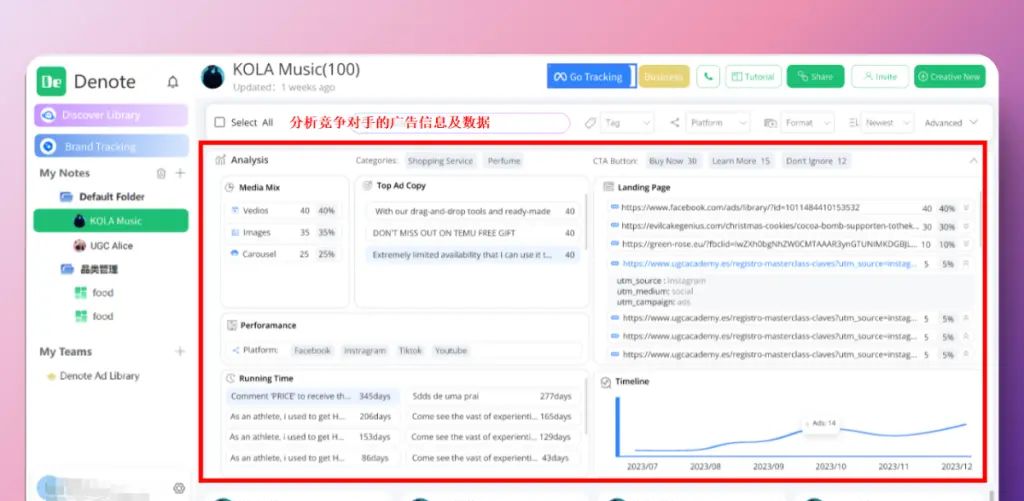Open Brand Tracking section
The width and height of the screenshot is (1024, 501).
point(111,146)
